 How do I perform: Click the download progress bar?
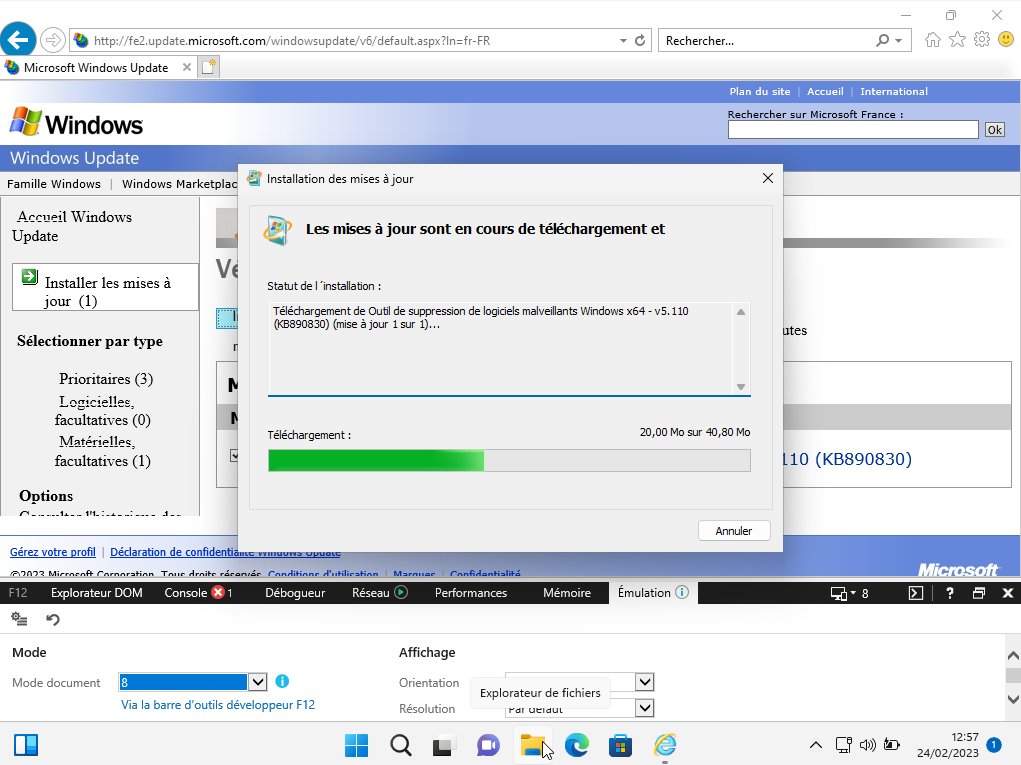coord(509,460)
